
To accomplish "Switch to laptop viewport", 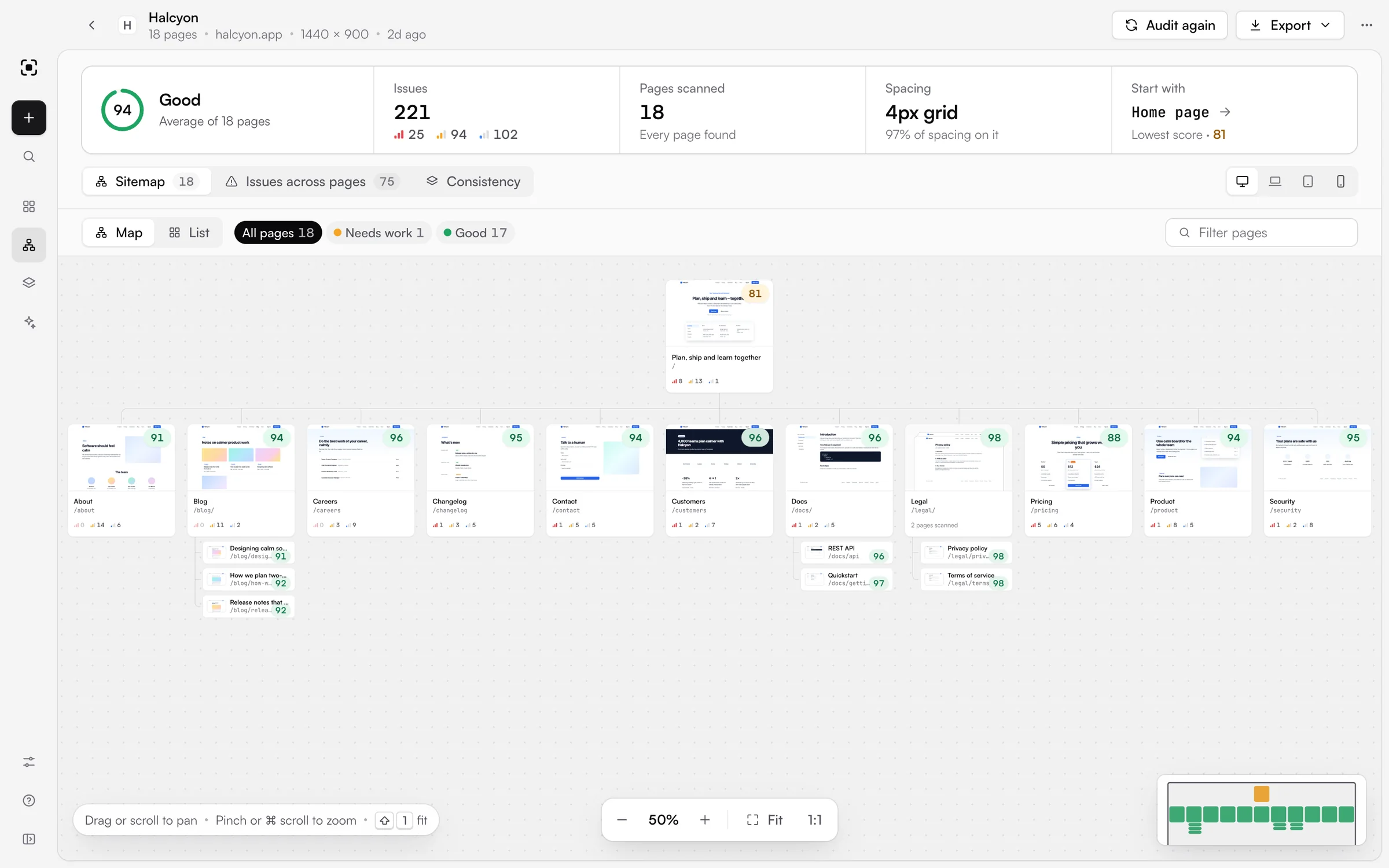I will (x=1275, y=182).
